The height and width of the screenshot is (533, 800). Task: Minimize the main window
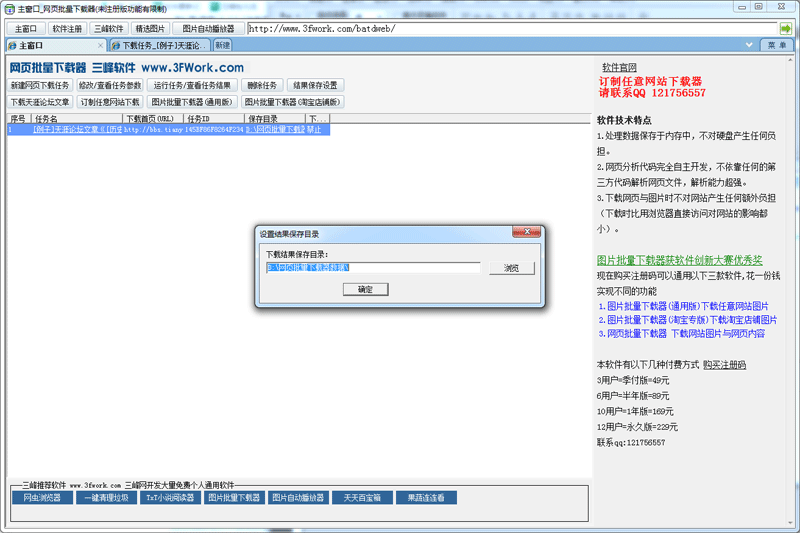[x=742, y=7]
